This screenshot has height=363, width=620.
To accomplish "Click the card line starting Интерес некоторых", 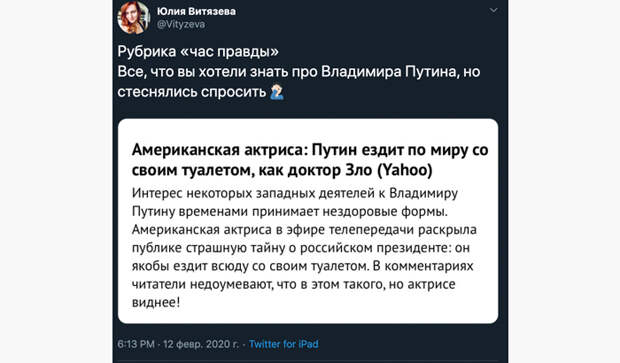I will 295,193.
